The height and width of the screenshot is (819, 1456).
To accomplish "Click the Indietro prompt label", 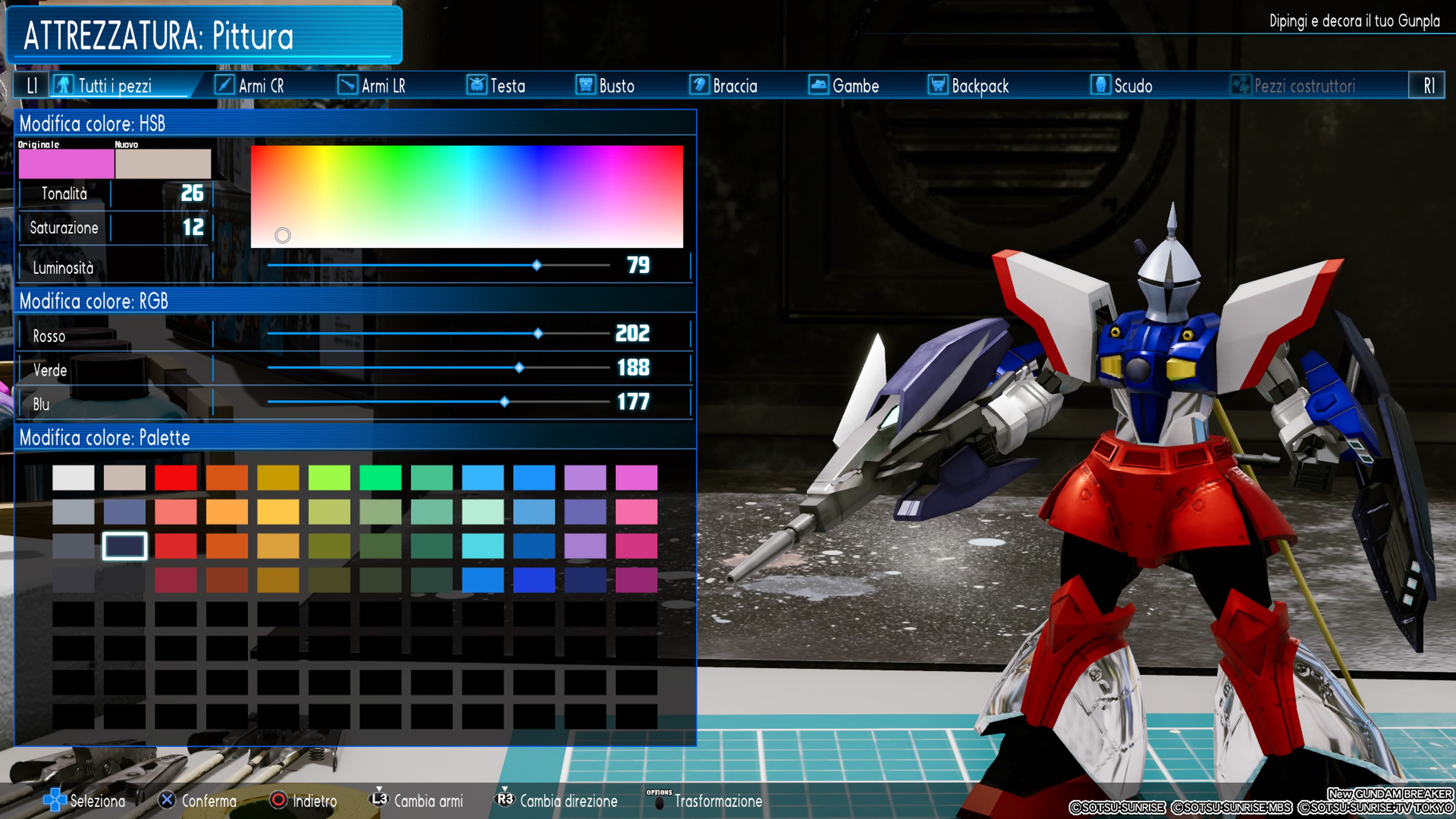I will 315,801.
